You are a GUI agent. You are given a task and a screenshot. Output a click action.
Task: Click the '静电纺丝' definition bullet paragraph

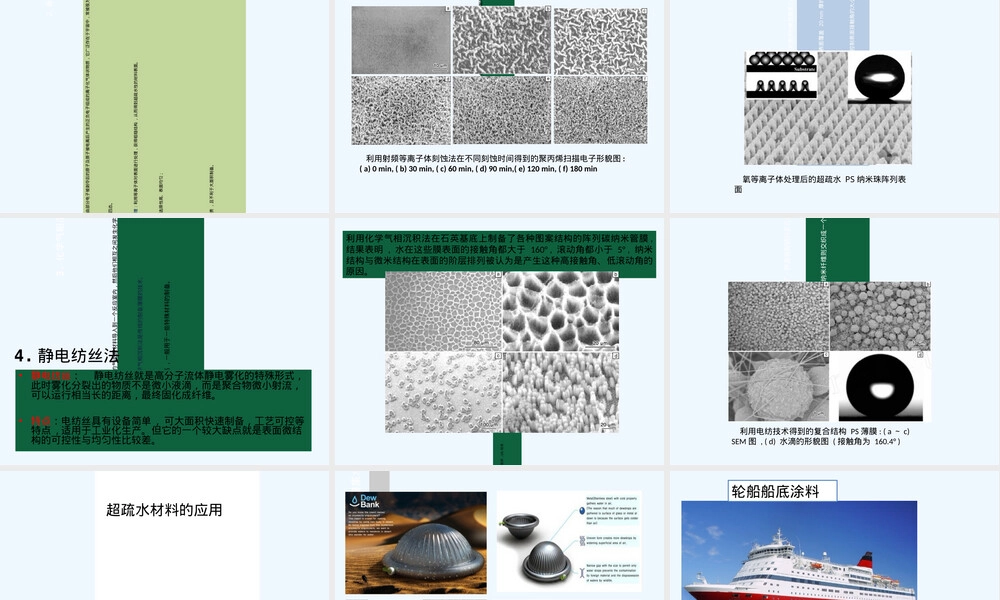165,385
